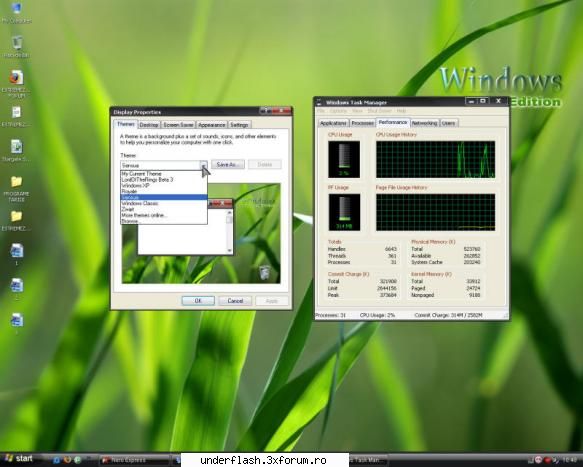Screen dimensions: 583x467
Task: Switch to the Nero Express taskbar button
Action: pyautogui.click(x=135, y=460)
